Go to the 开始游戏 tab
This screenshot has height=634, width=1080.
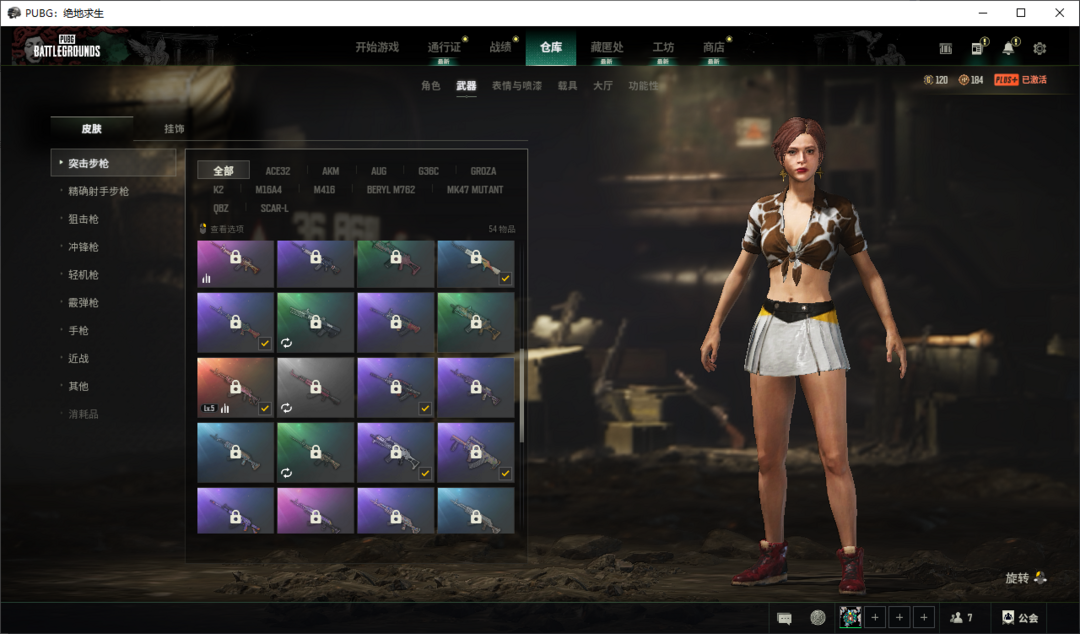point(377,47)
